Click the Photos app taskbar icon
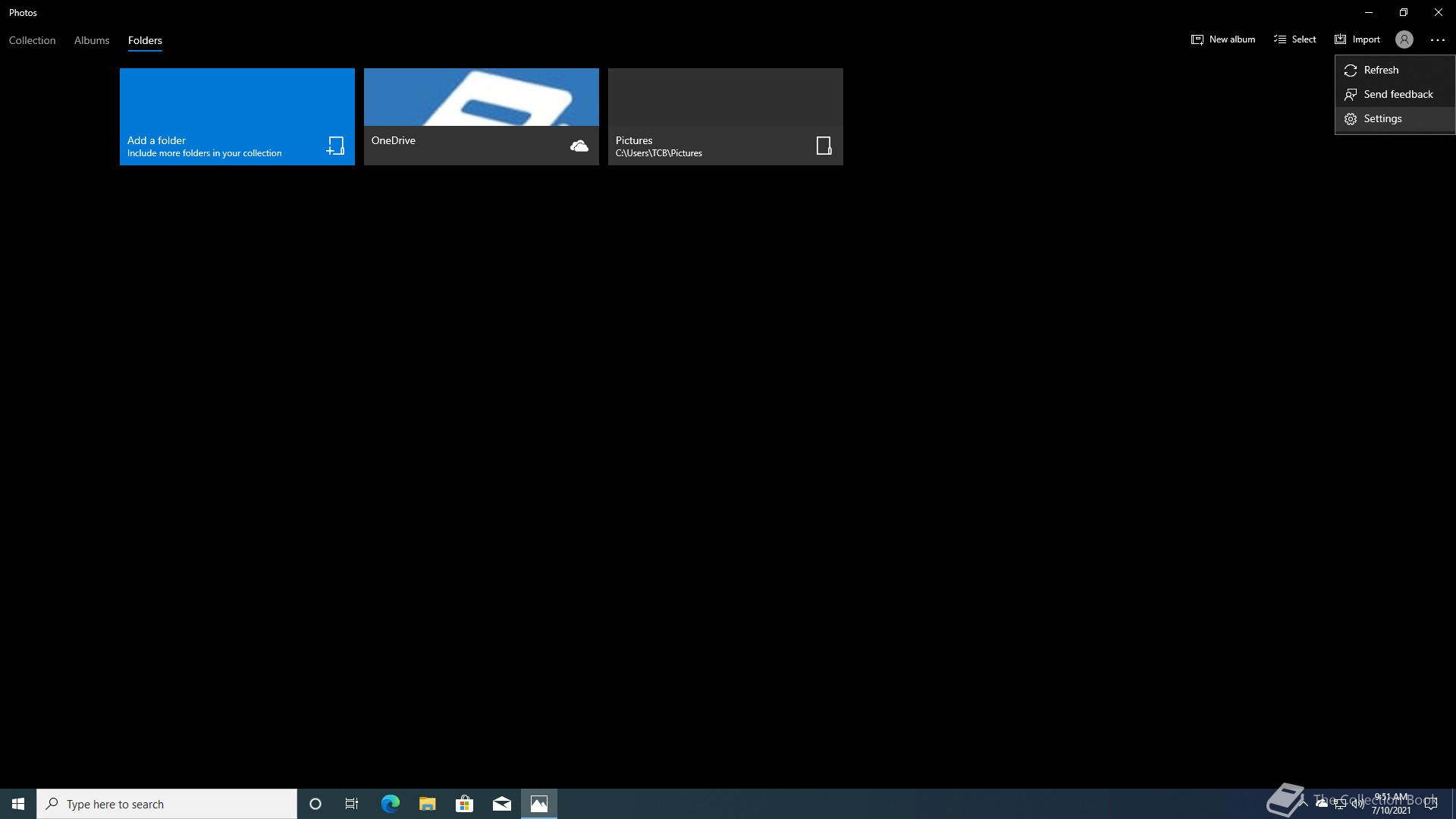 539,804
